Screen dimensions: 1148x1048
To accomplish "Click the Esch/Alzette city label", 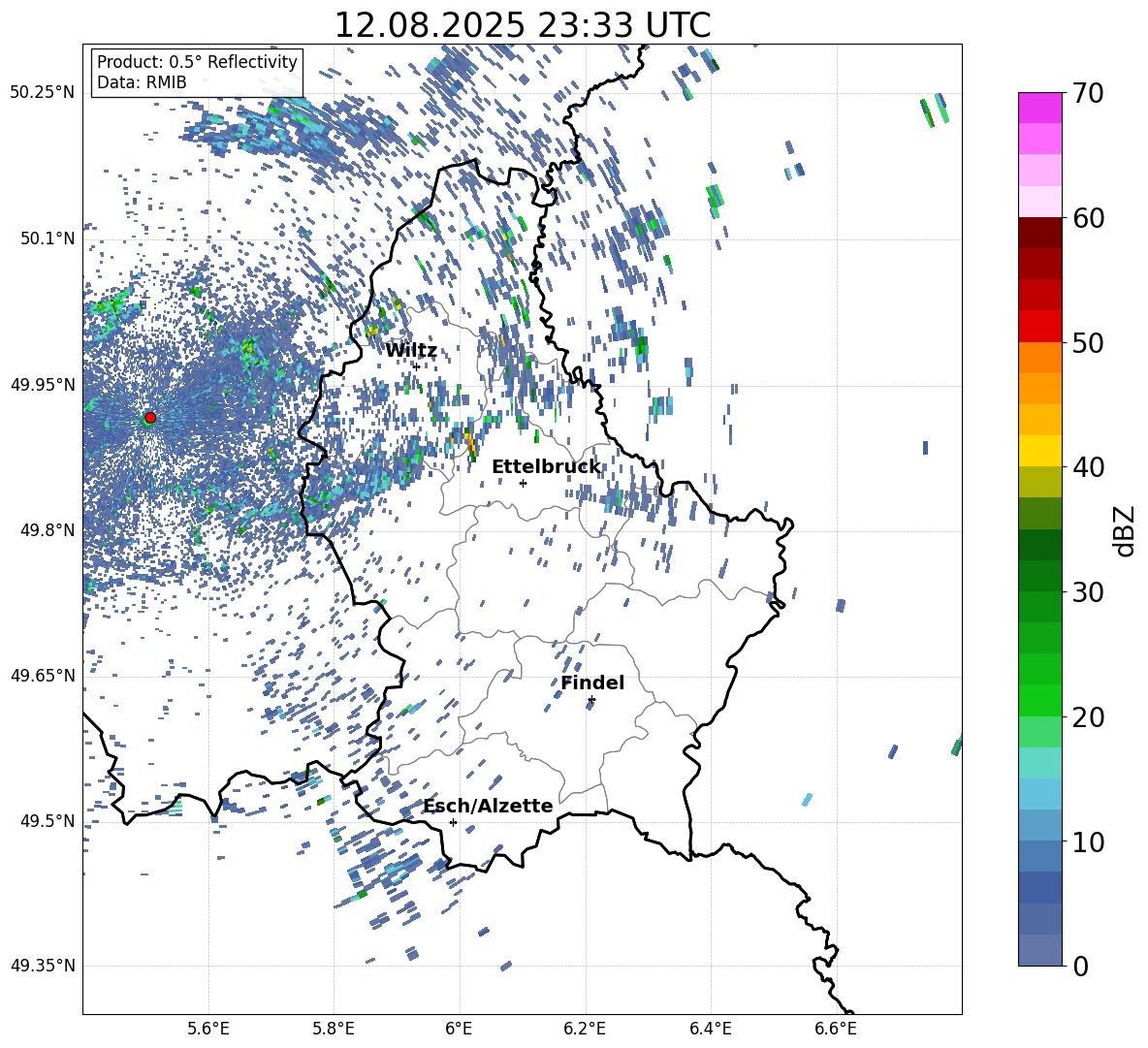I will tap(489, 806).
